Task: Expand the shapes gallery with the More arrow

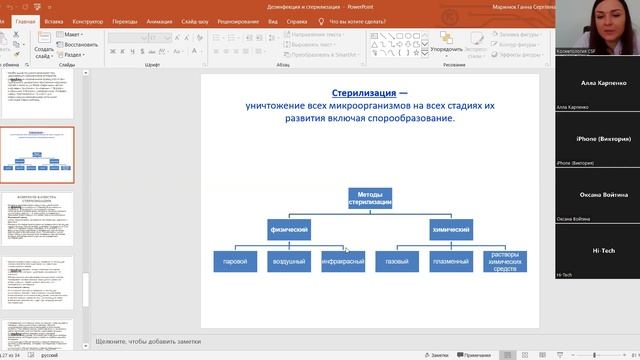Action: [x=424, y=53]
